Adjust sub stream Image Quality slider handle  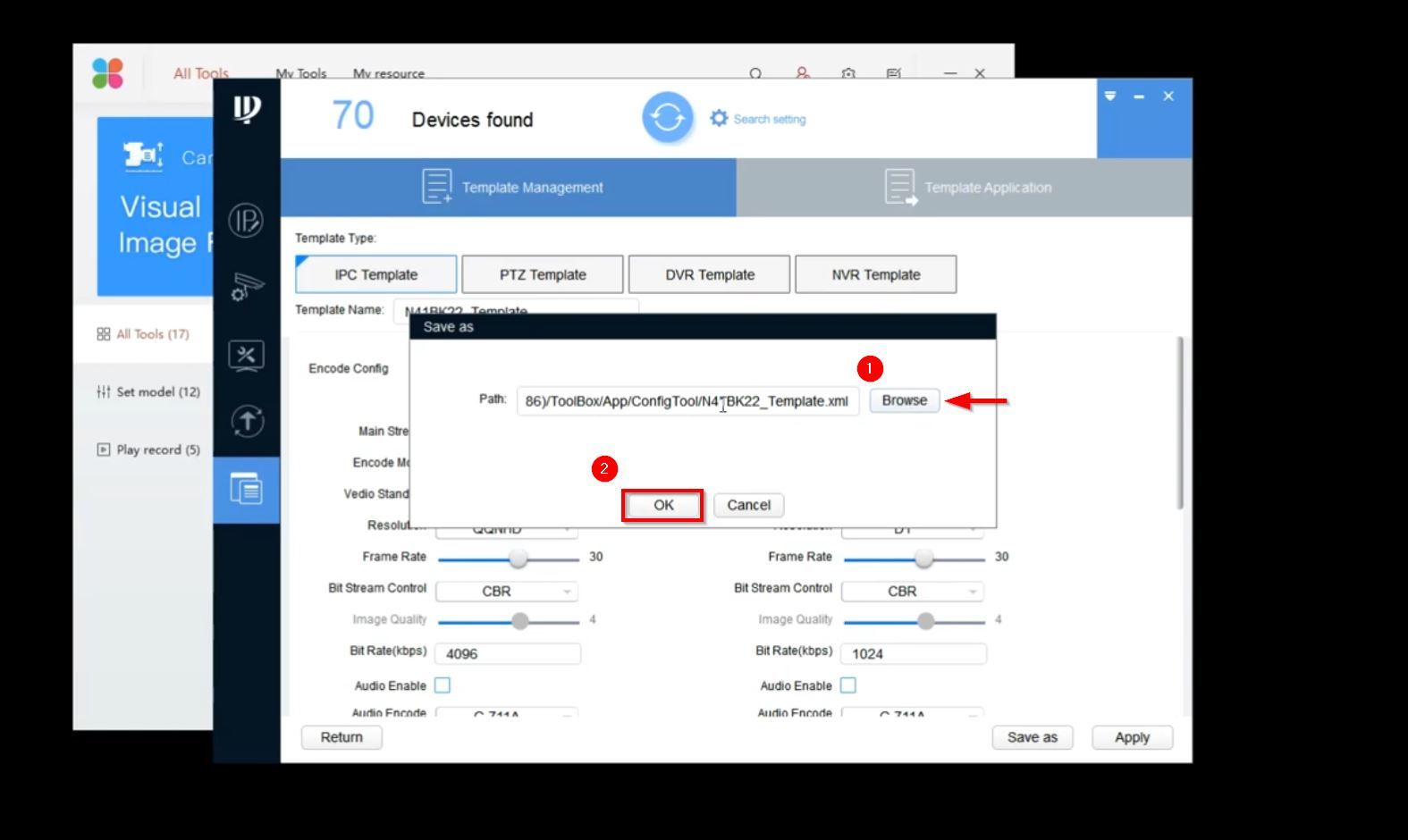pos(926,621)
